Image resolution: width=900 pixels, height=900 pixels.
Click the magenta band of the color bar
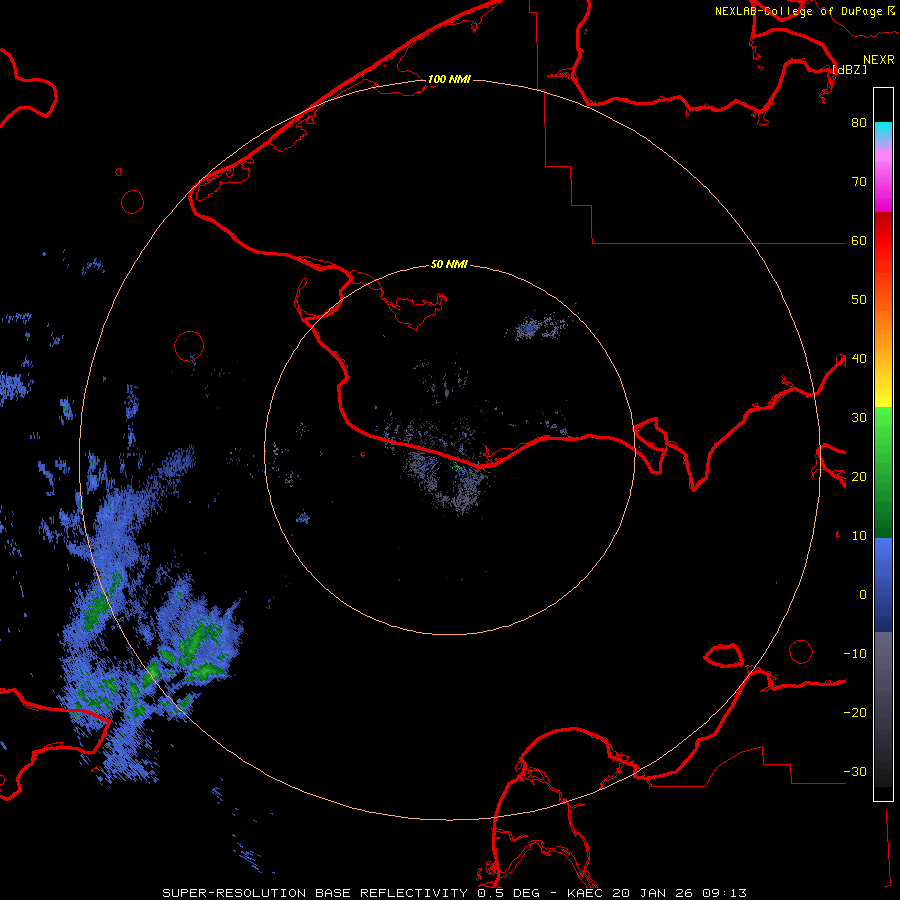(x=883, y=184)
